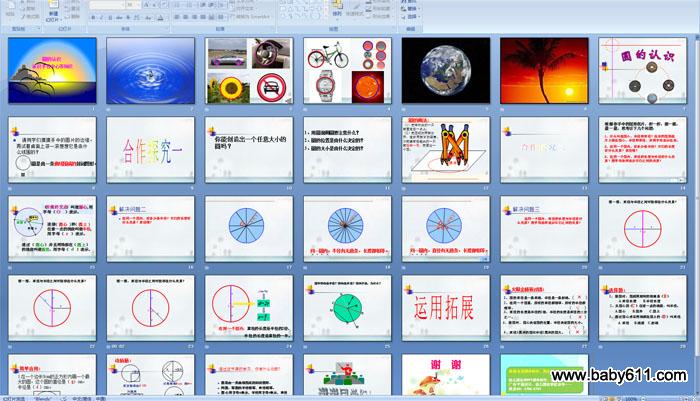Viewport: 700px width, 401px height.
Task: Select the Earth photo slide thumbnail
Action: click(446, 71)
